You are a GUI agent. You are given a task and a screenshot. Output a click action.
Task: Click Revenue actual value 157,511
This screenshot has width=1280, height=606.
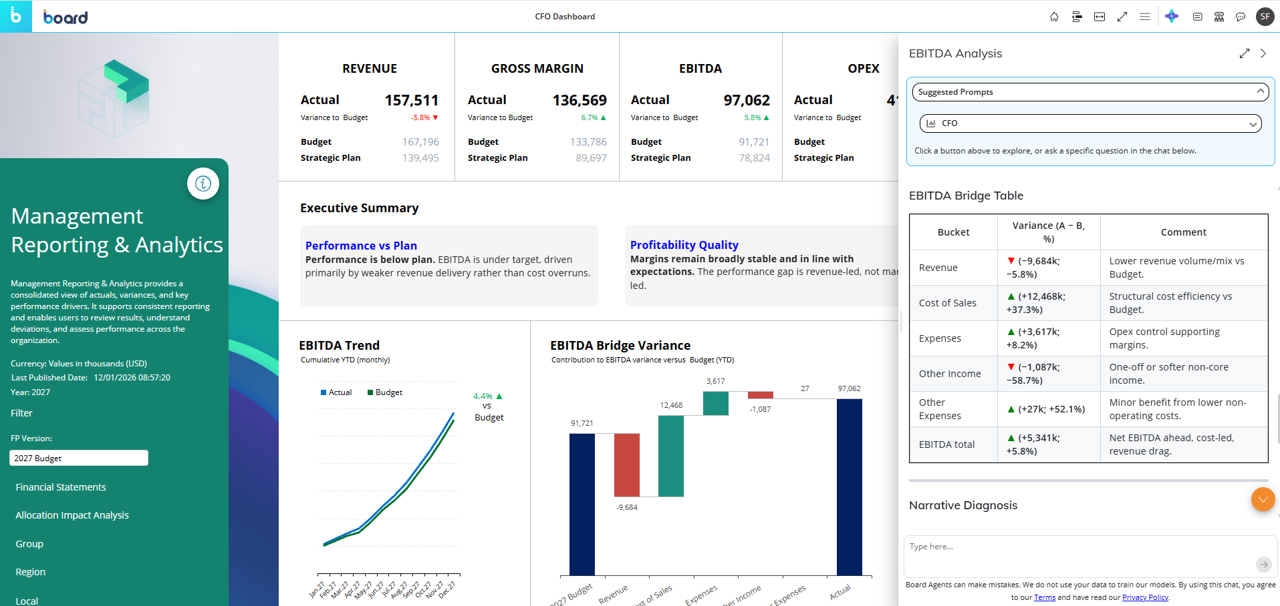pyautogui.click(x=412, y=100)
